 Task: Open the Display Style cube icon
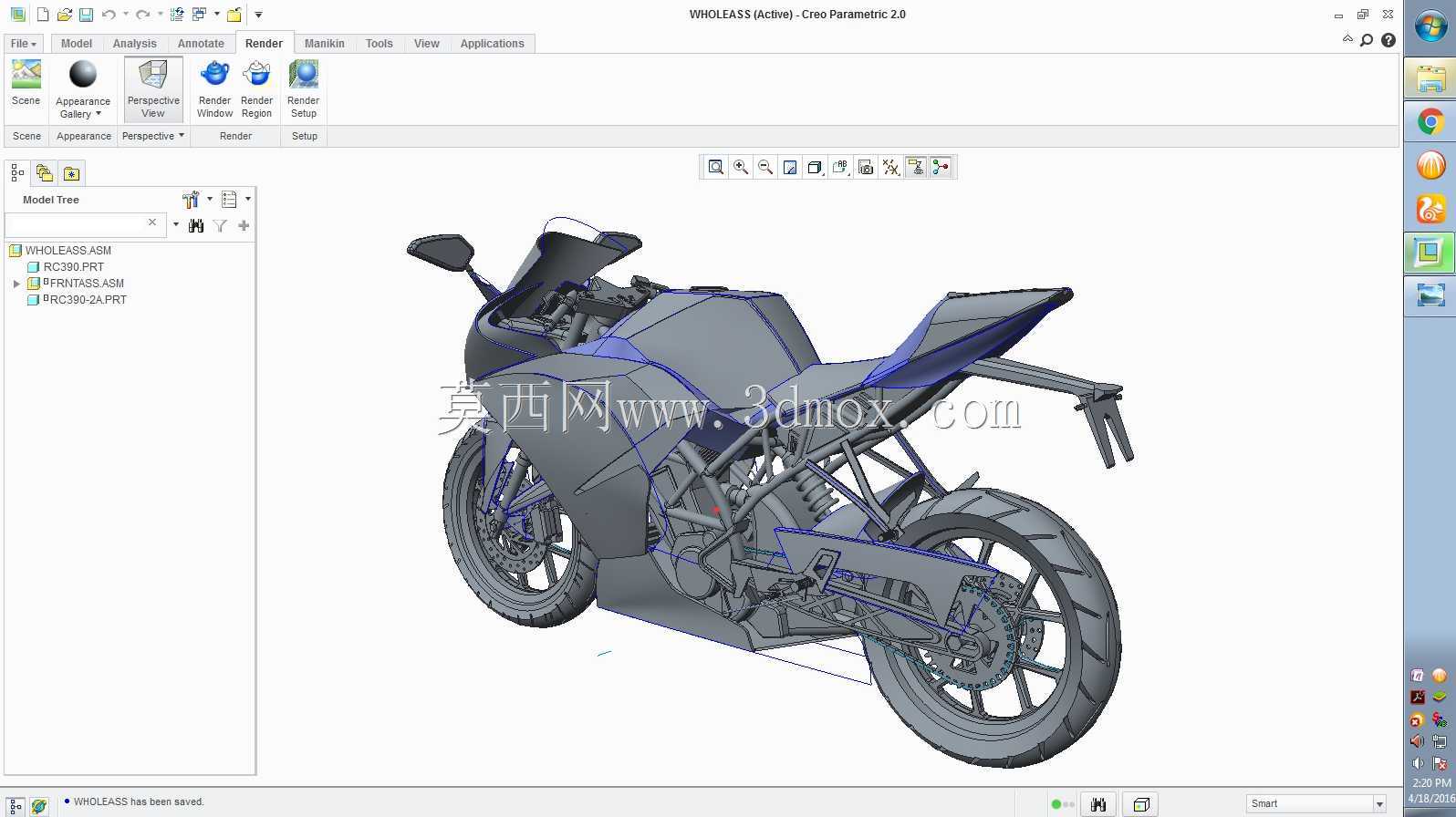pyautogui.click(x=815, y=167)
